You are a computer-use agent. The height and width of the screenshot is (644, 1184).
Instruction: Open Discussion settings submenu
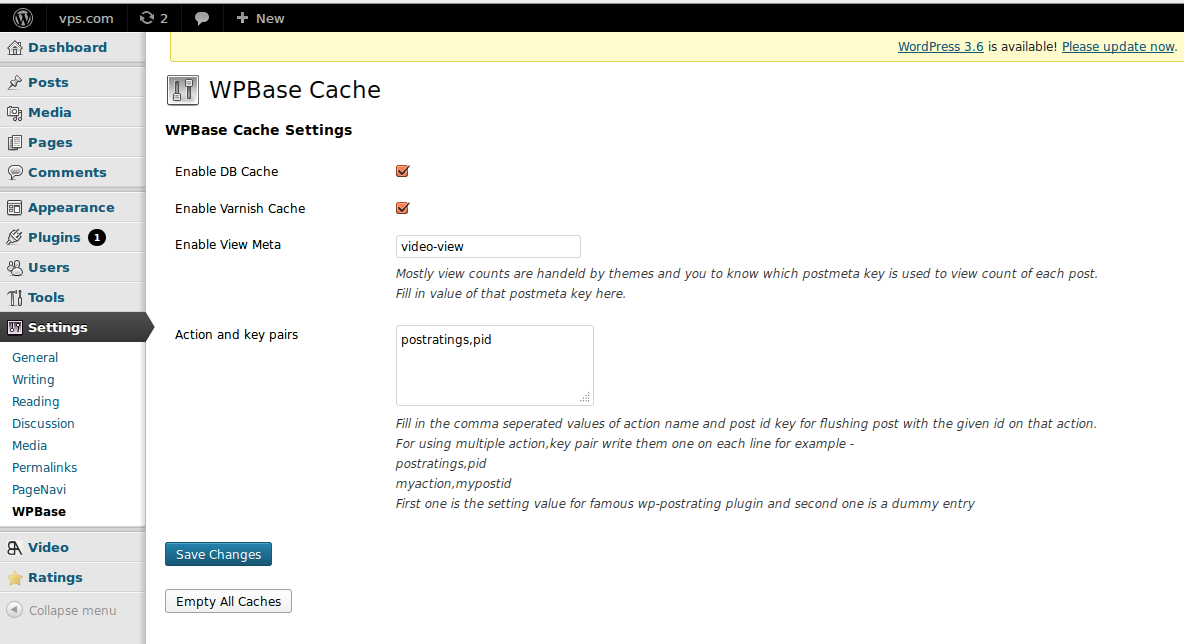click(43, 424)
